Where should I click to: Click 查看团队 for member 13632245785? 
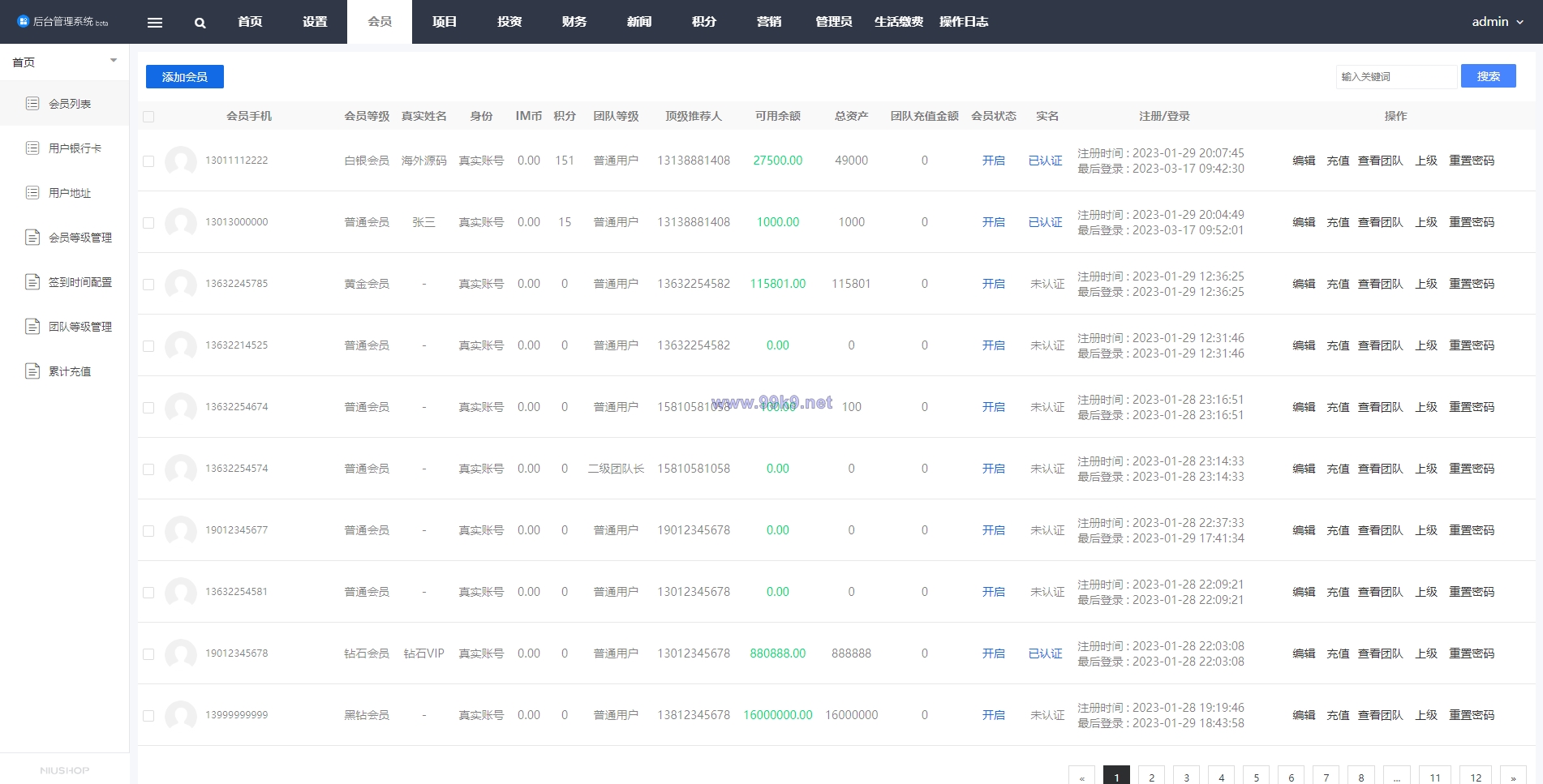pyautogui.click(x=1381, y=284)
